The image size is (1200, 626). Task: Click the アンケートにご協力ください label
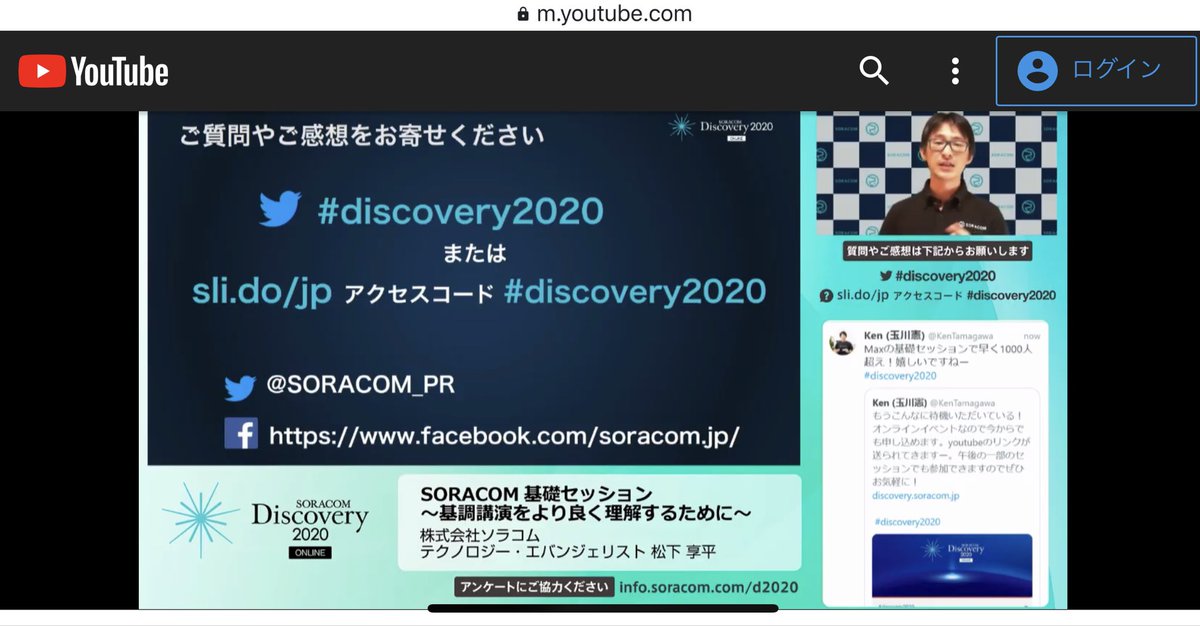click(533, 587)
